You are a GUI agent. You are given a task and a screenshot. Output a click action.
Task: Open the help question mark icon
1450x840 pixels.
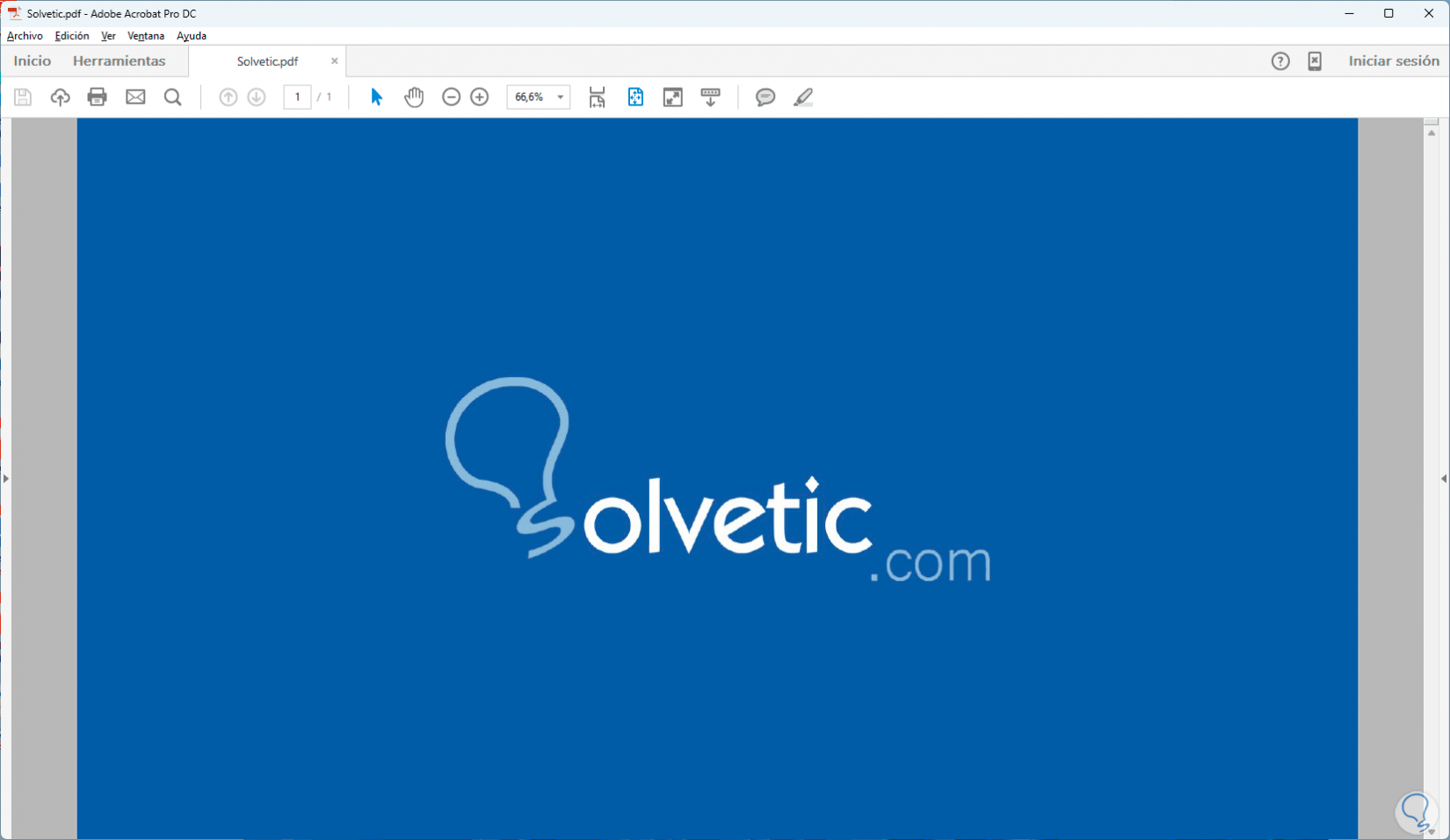tap(1280, 61)
